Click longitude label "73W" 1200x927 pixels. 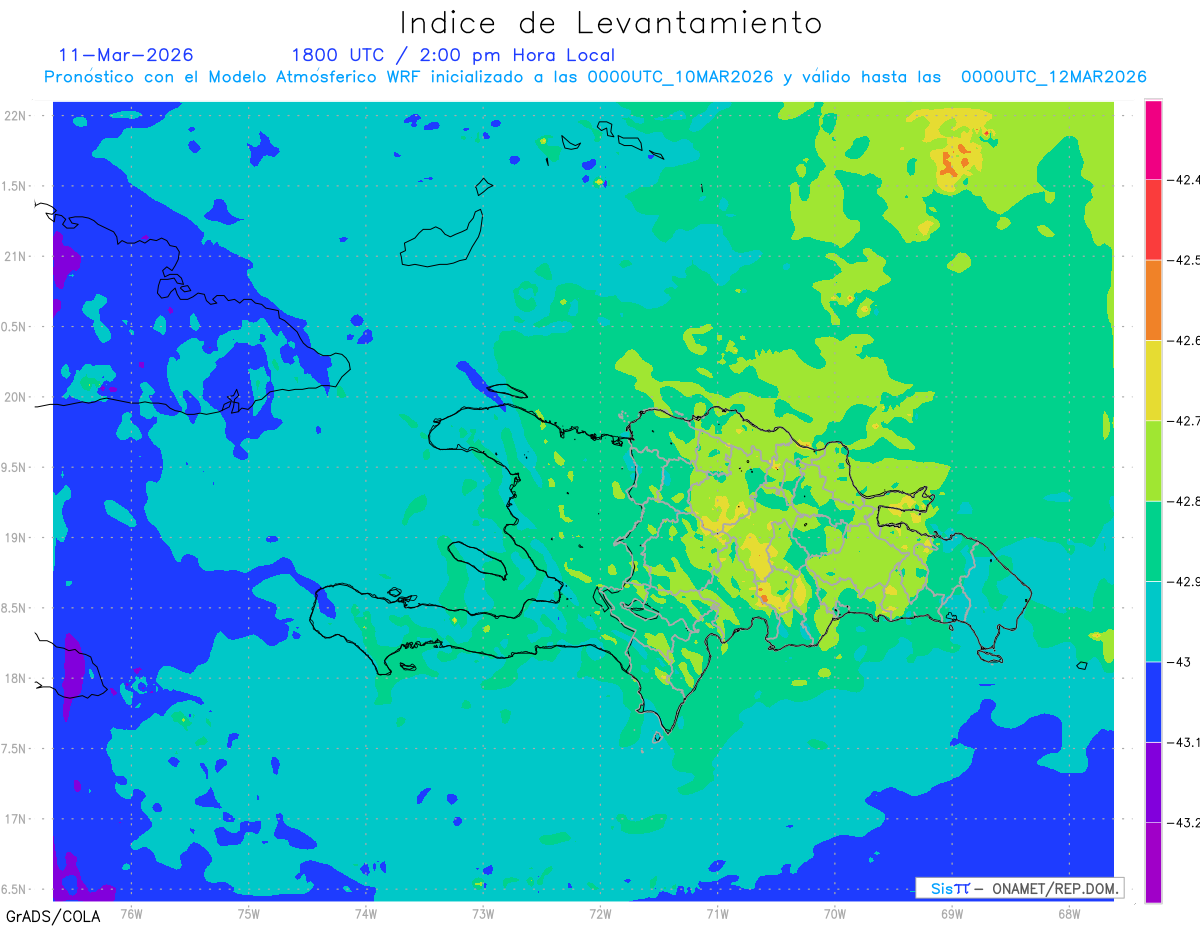(483, 914)
